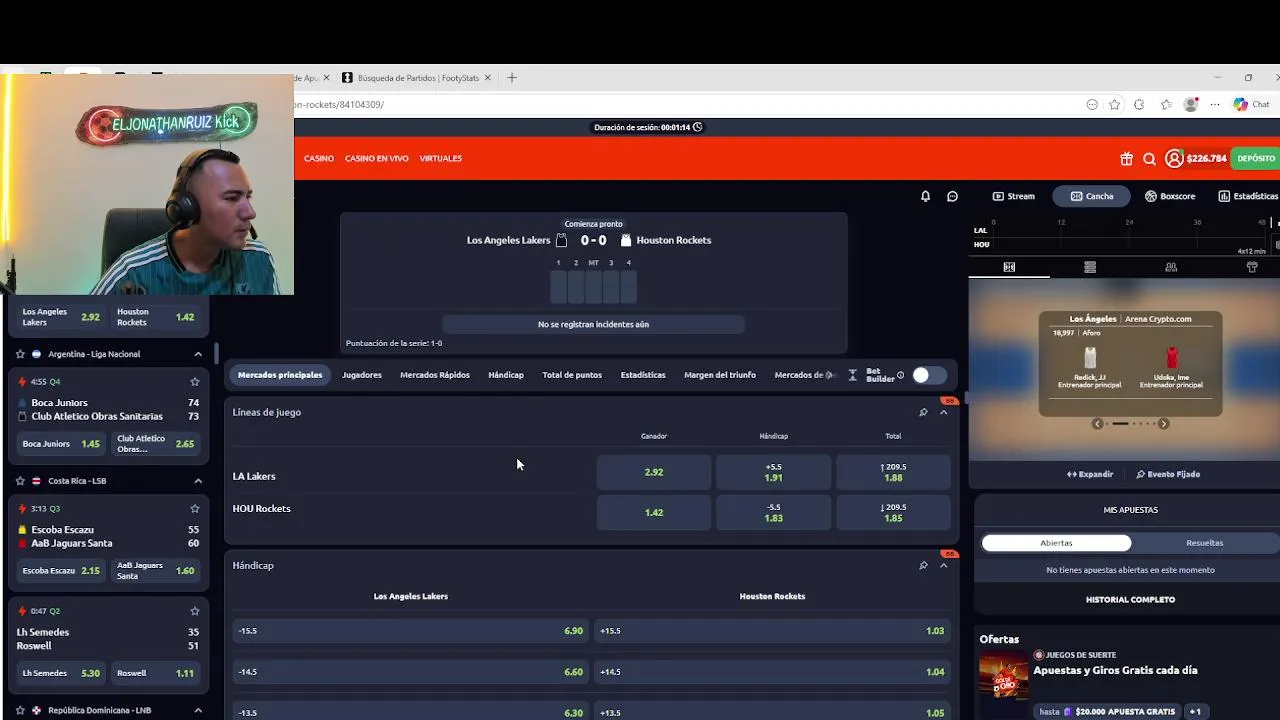The image size is (1280, 720).
Task: Open the Margen del triunfo tab
Action: pos(720,375)
